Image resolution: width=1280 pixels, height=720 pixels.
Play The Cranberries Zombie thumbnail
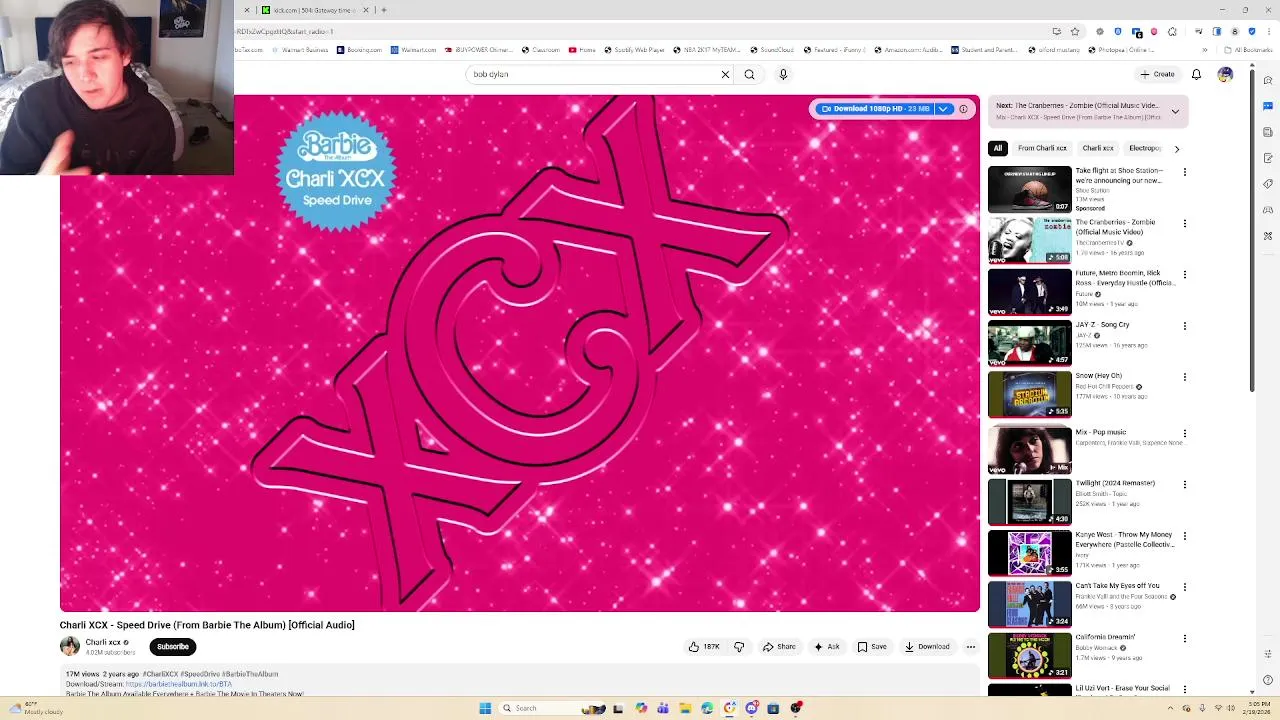coord(1029,241)
